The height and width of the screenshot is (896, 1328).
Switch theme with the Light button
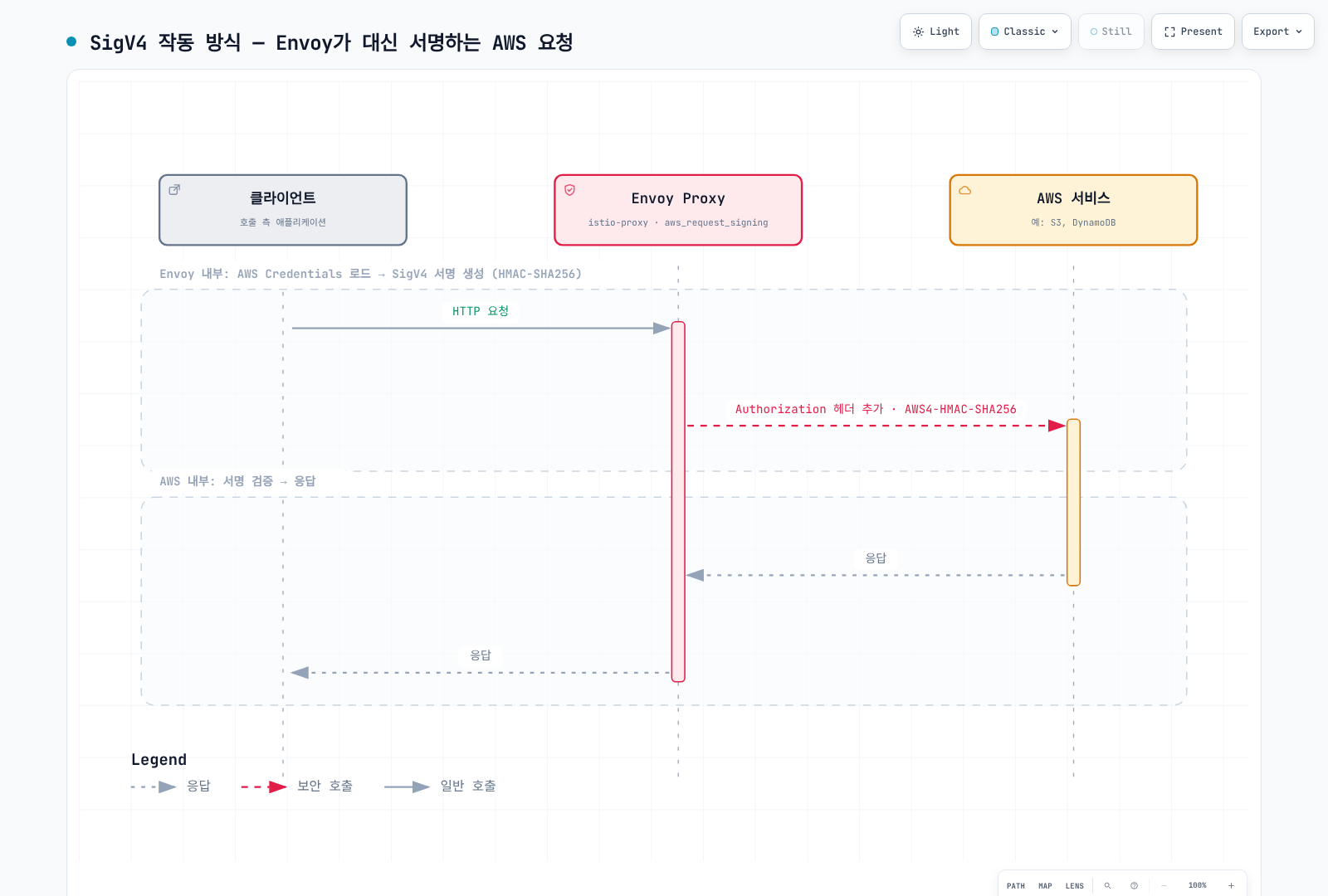point(935,32)
